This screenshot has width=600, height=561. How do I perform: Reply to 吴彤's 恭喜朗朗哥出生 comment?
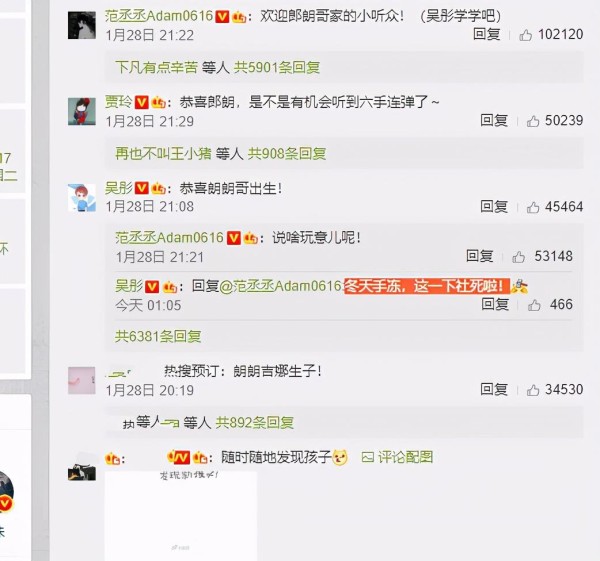tap(494, 207)
